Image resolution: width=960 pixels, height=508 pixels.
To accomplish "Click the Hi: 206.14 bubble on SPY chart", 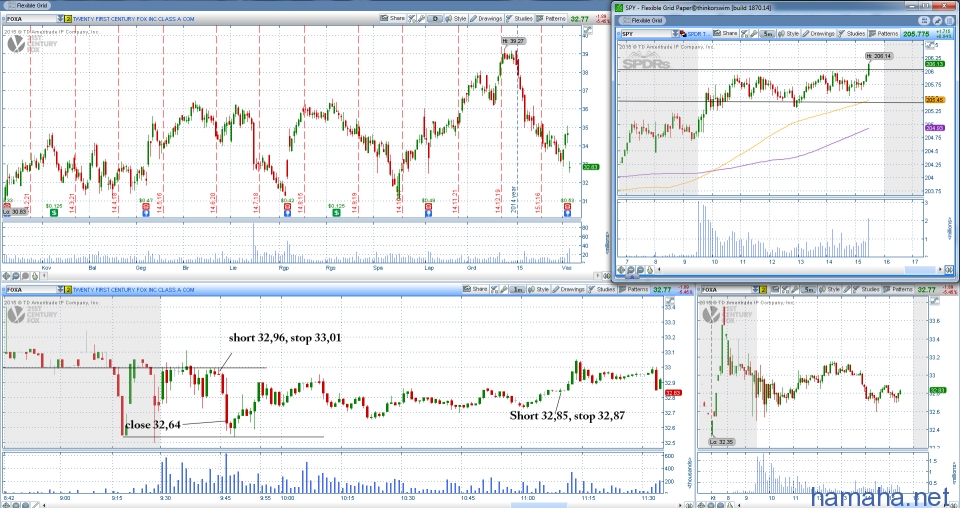I will click(880, 56).
